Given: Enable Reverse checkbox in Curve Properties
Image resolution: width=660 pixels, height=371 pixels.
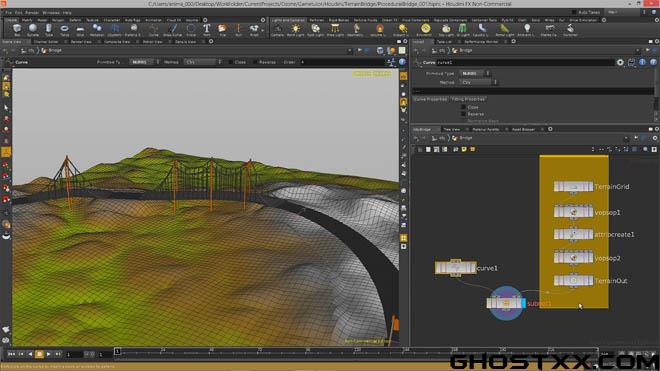Looking at the screenshot, I should tap(463, 114).
